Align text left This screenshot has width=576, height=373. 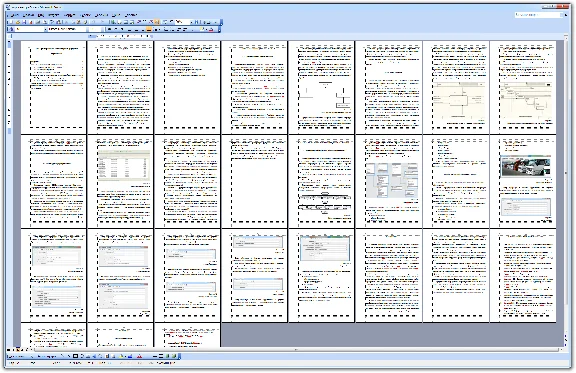point(129,29)
